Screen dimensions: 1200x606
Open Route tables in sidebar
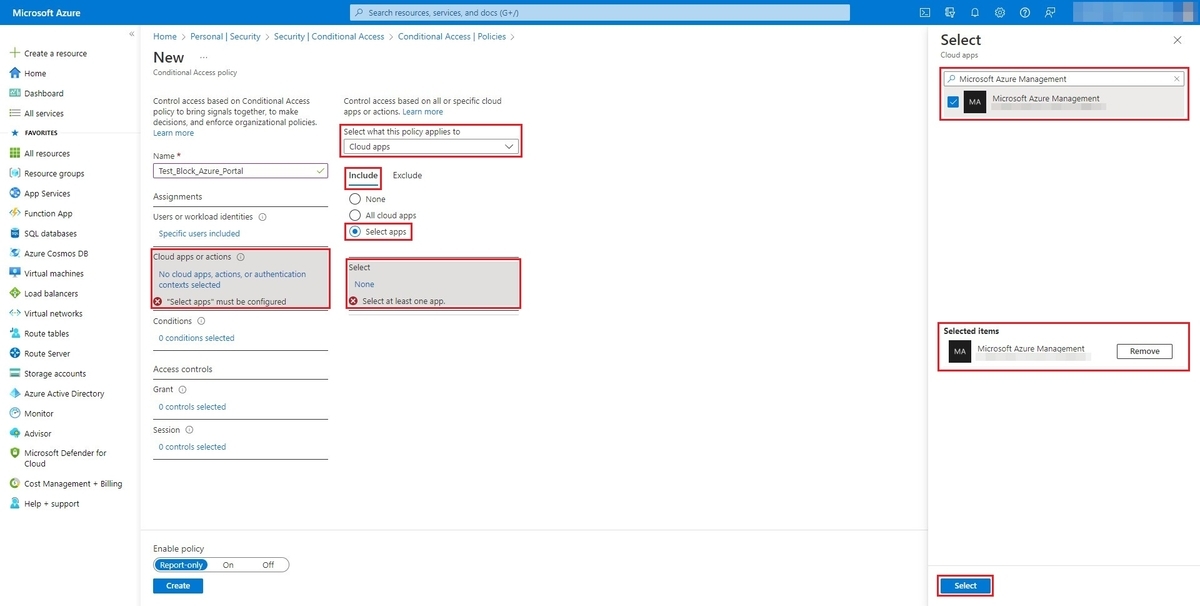(47, 333)
